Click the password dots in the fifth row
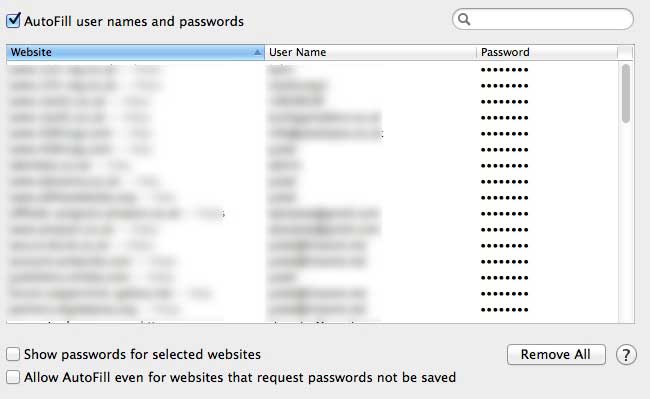Viewport: 650px width, 399px height. tap(504, 134)
